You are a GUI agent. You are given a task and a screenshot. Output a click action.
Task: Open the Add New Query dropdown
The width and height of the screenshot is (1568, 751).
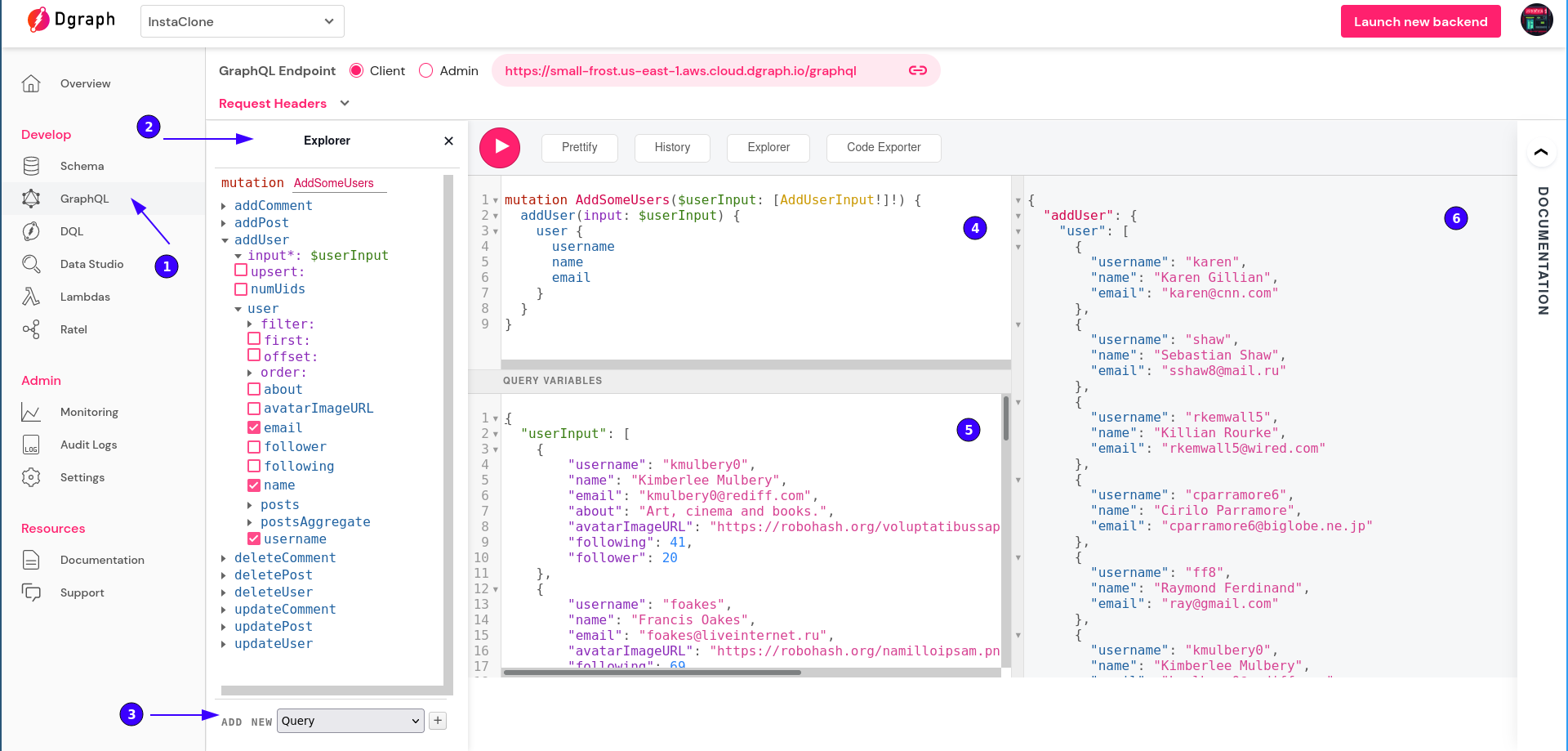pos(350,721)
